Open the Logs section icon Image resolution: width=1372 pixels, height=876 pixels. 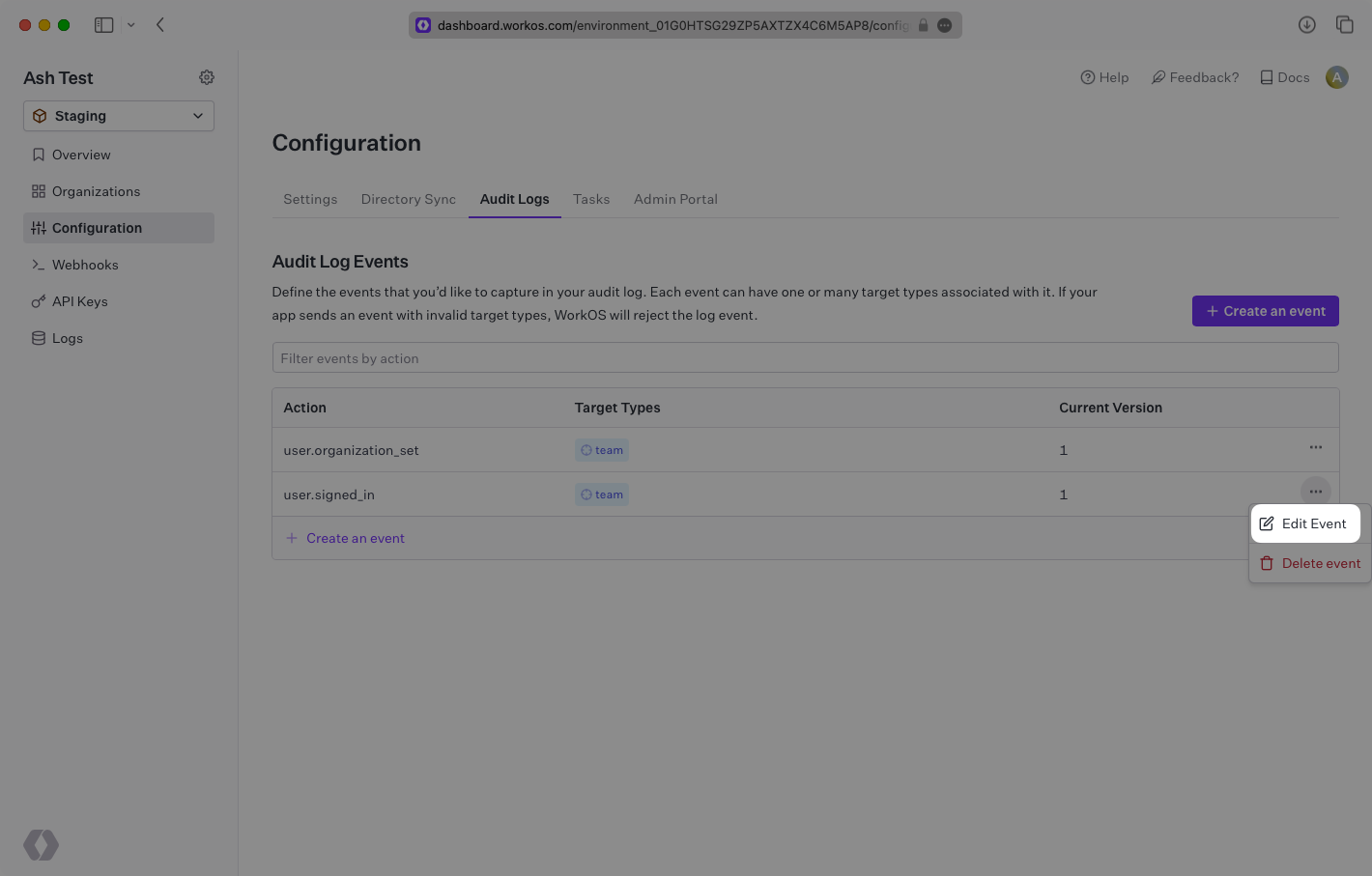(x=38, y=338)
